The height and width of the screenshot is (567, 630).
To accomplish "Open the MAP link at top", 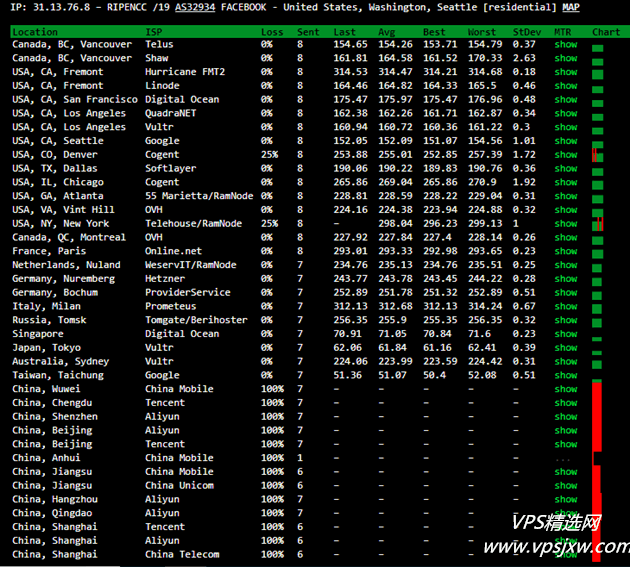I will click(x=571, y=7).
